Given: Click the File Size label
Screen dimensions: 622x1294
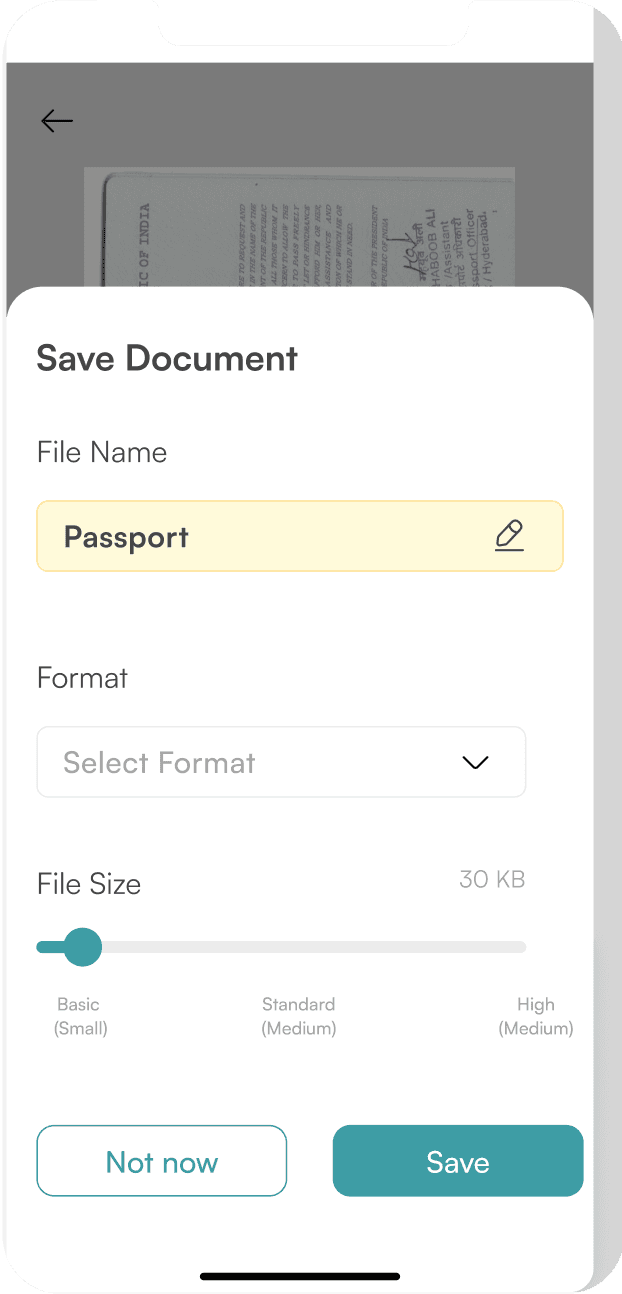Looking at the screenshot, I should point(89,884).
